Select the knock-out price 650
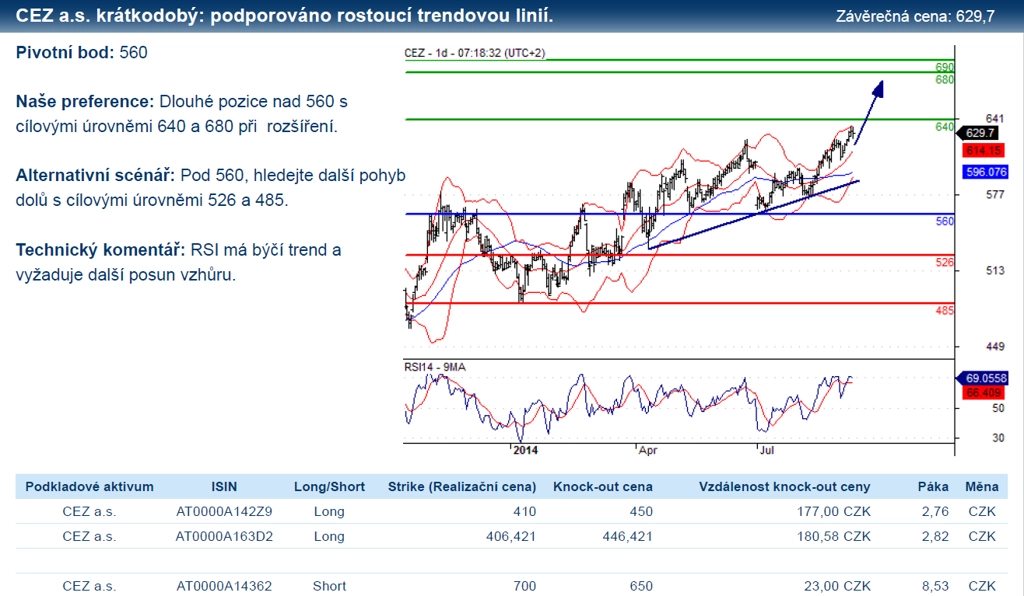The width and height of the screenshot is (1024, 596). pos(641,586)
